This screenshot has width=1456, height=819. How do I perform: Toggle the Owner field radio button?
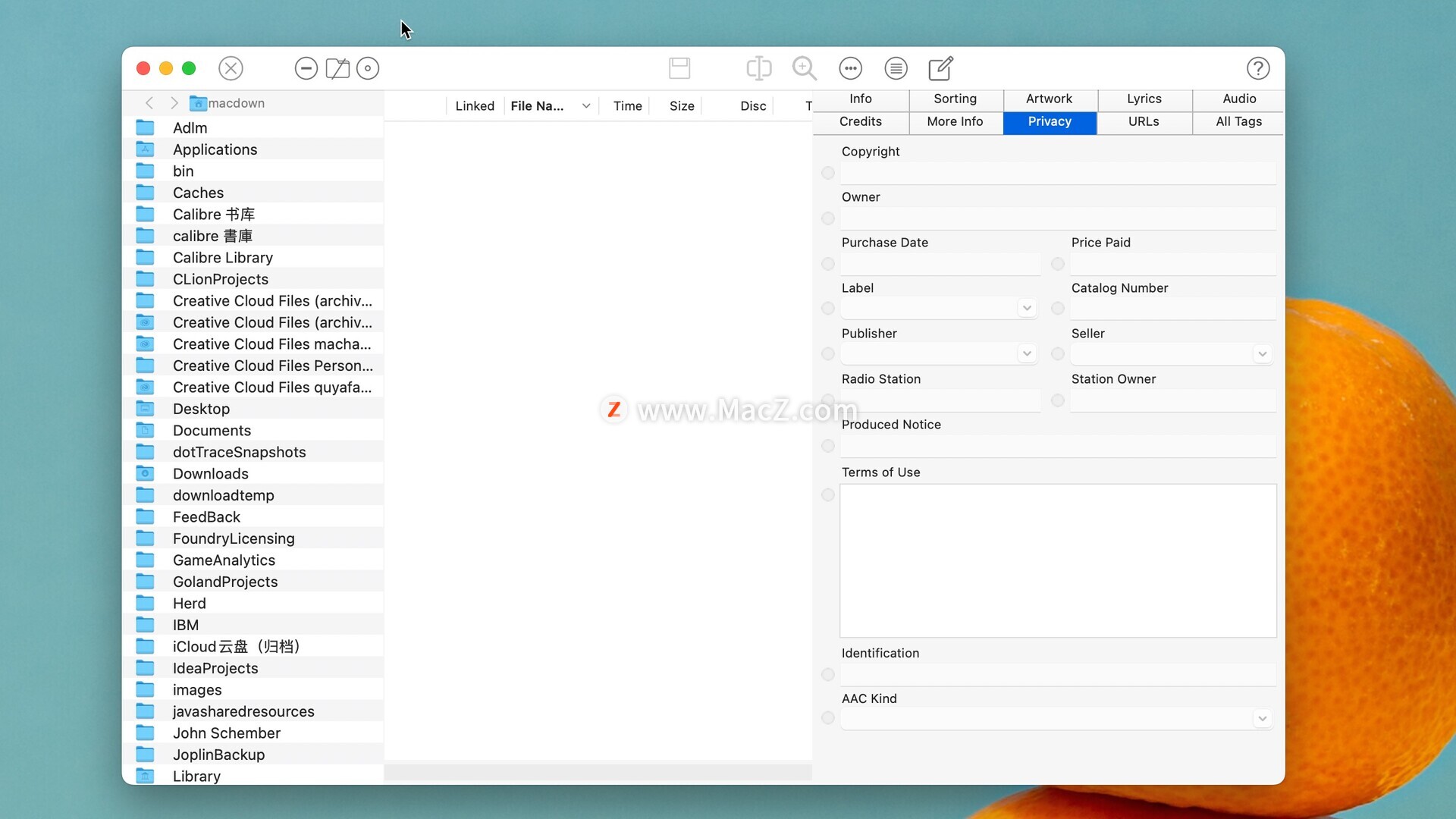click(828, 218)
